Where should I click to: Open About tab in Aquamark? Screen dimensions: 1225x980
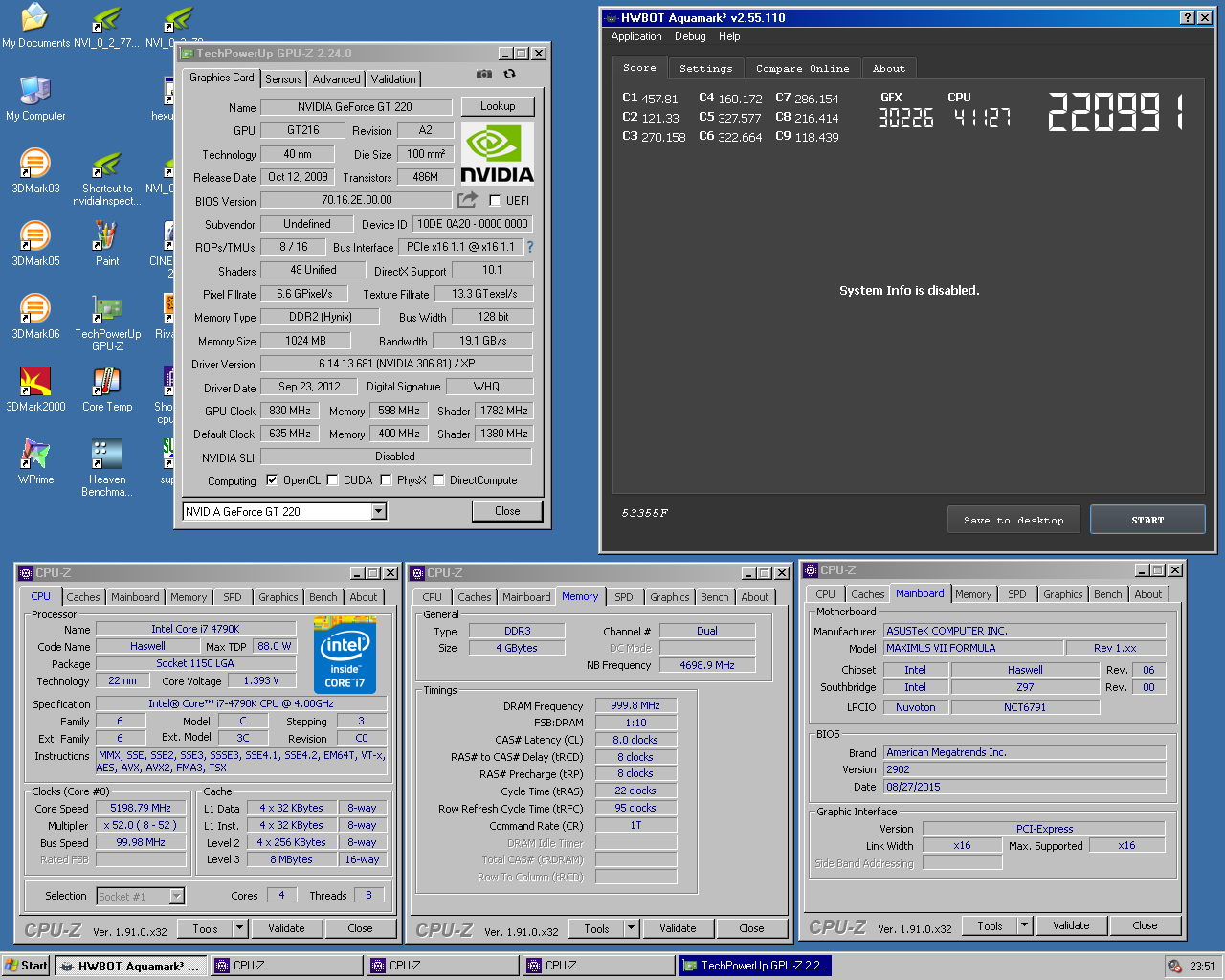pyautogui.click(x=889, y=68)
